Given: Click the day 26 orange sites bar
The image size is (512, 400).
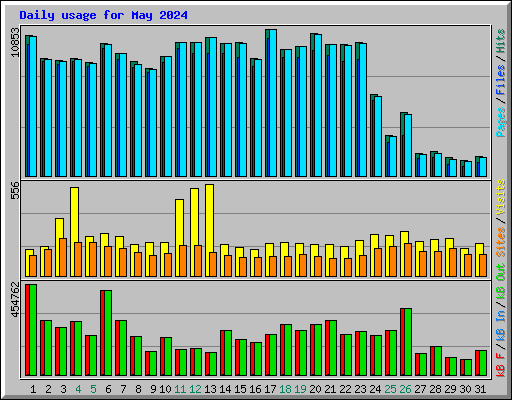Looking at the screenshot, I should 408,260.
